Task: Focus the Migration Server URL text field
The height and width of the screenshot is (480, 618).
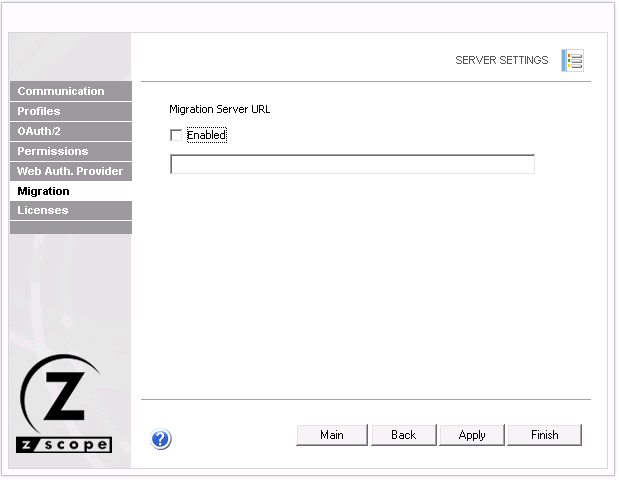Action: [352, 164]
